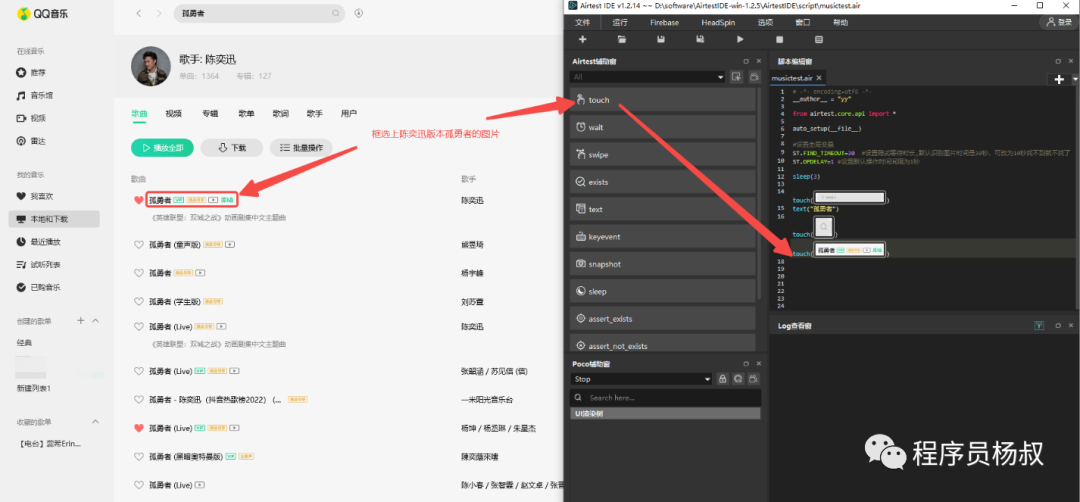Open the All filter dropdown in Airtest assistant
The height and width of the screenshot is (502, 1080).
(x=647, y=77)
